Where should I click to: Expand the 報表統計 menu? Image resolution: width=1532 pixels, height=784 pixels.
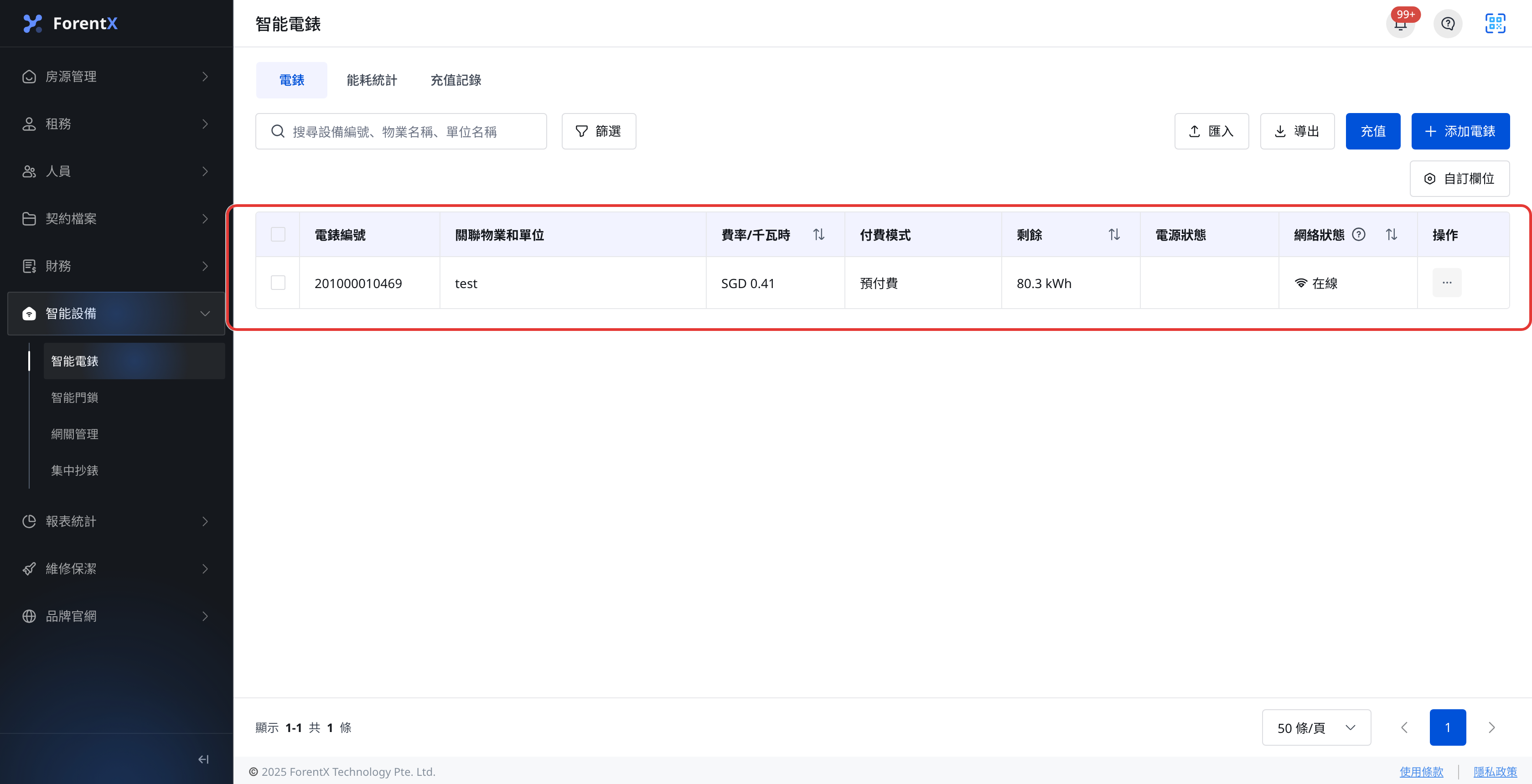(116, 521)
